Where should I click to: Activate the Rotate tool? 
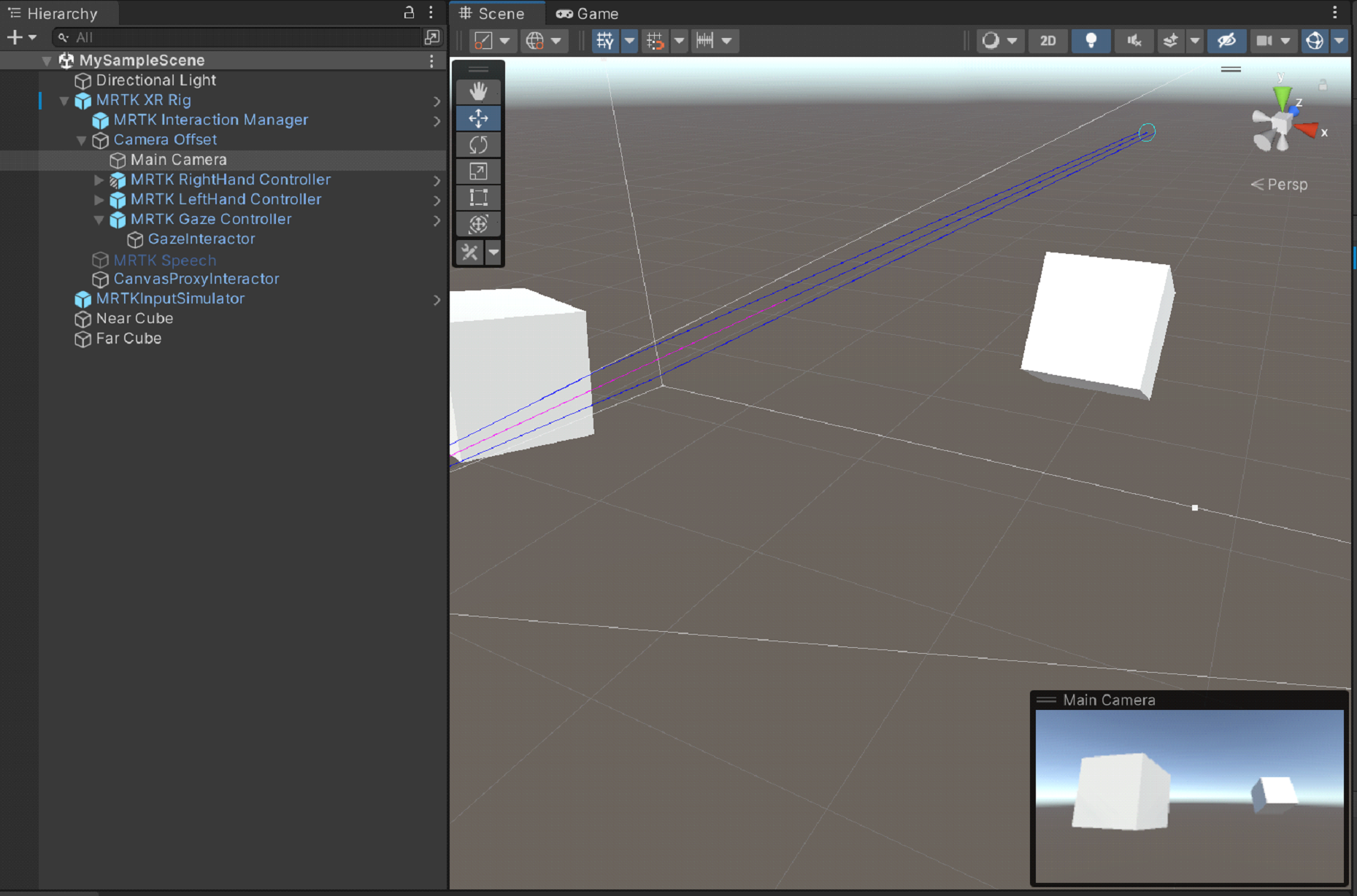(x=478, y=144)
